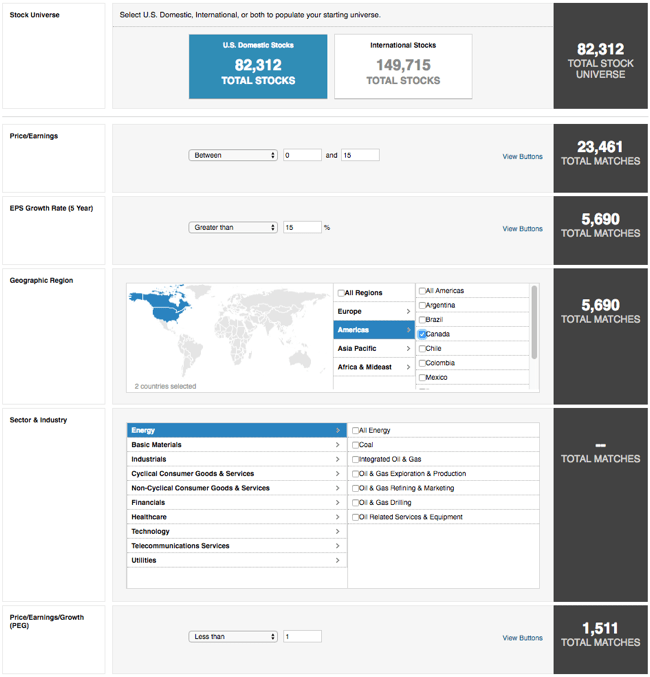The width and height of the screenshot is (650, 677).
Task: Click chevron on Telecommunications Services row
Action: tap(338, 546)
